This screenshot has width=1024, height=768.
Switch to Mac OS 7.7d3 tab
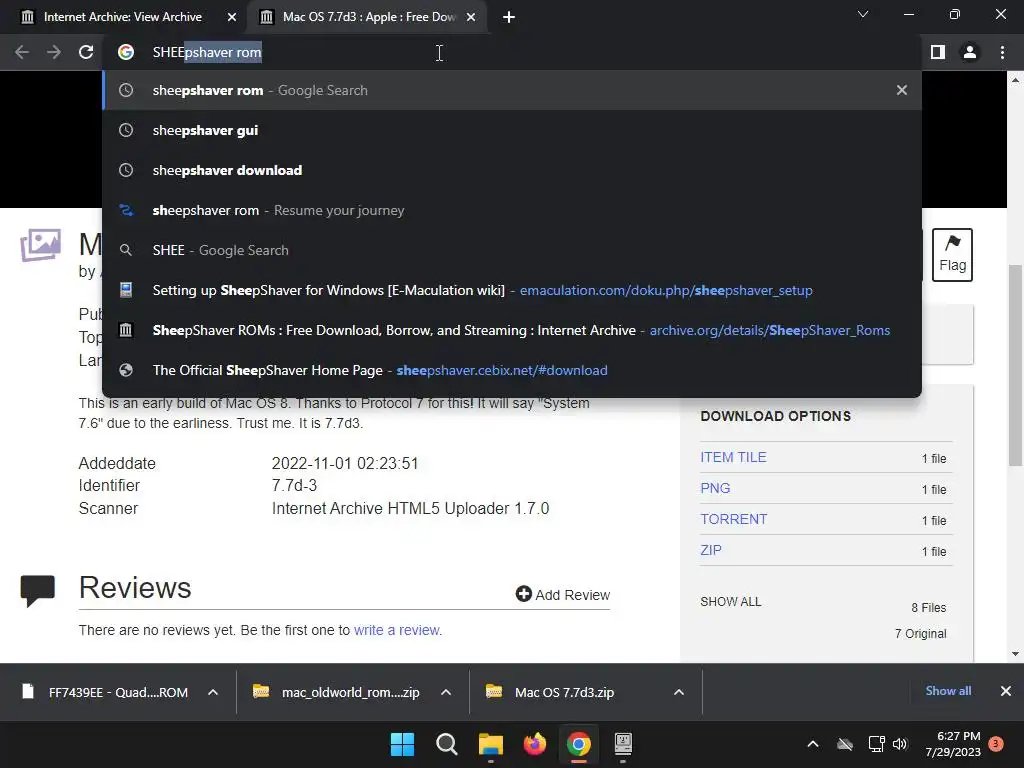pos(369,17)
